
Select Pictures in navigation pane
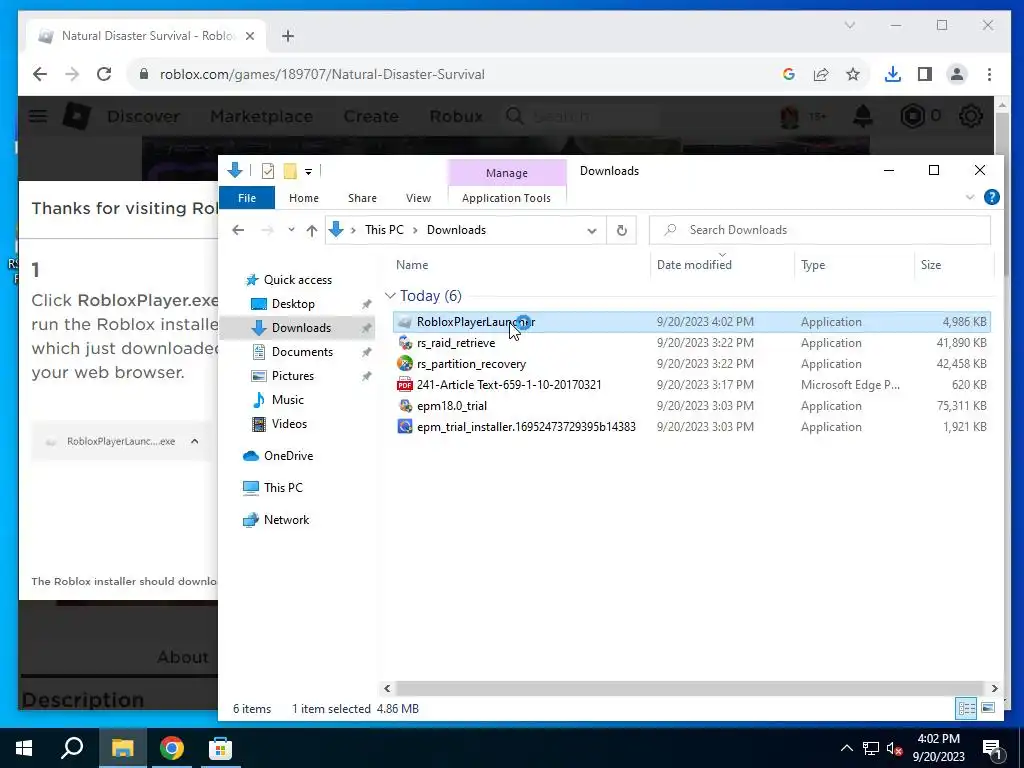tap(293, 376)
